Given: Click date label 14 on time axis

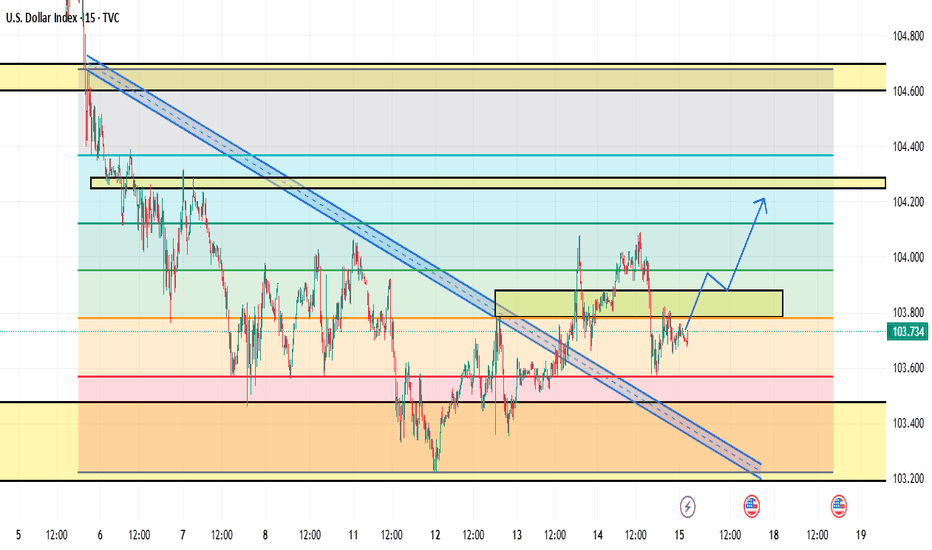Looking at the screenshot, I should pos(597,535).
